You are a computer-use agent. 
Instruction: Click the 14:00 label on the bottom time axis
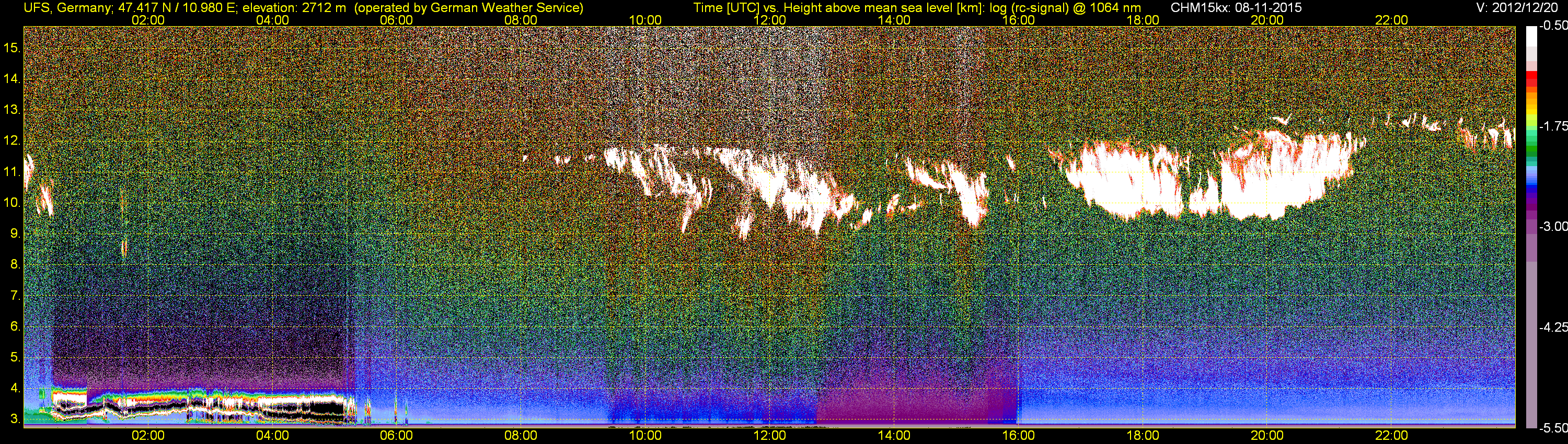coord(894,436)
